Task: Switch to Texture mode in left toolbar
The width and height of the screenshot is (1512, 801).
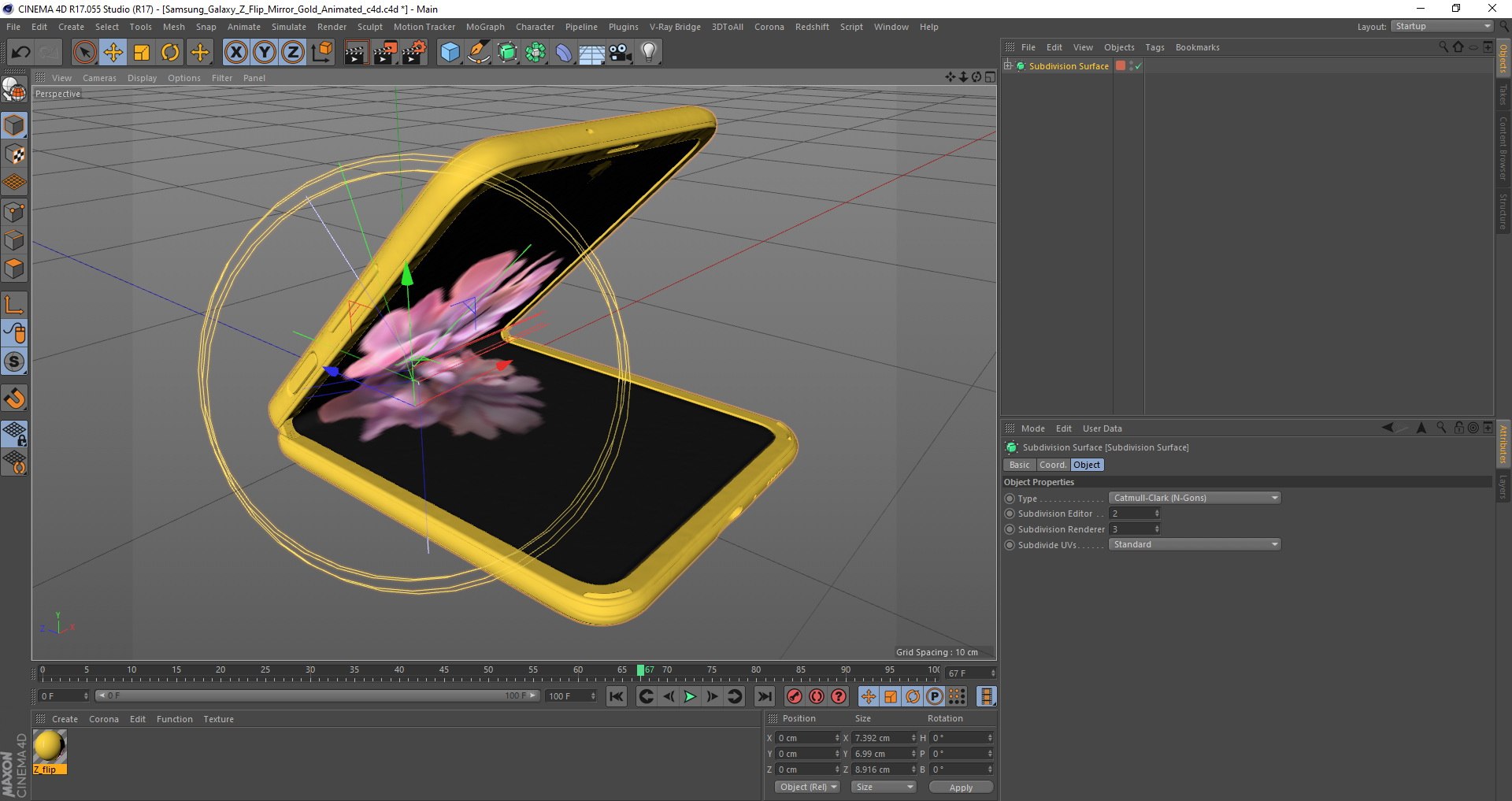Action: point(14,154)
